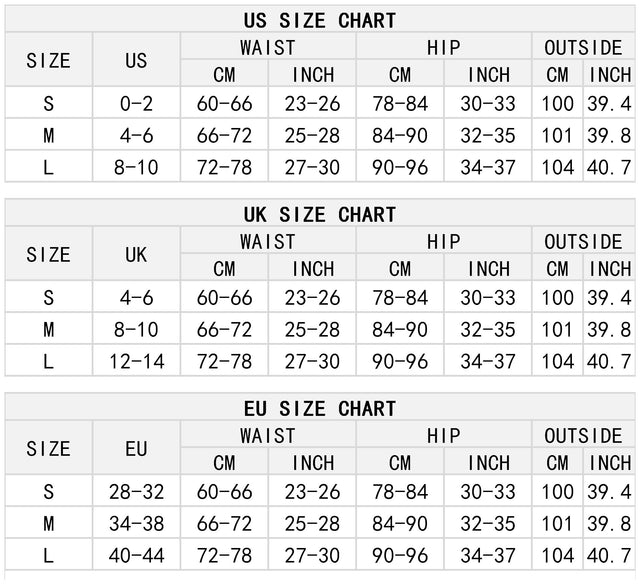Click US chart M waist 66-72 cell
This screenshot has height=584, width=640.
224,135
